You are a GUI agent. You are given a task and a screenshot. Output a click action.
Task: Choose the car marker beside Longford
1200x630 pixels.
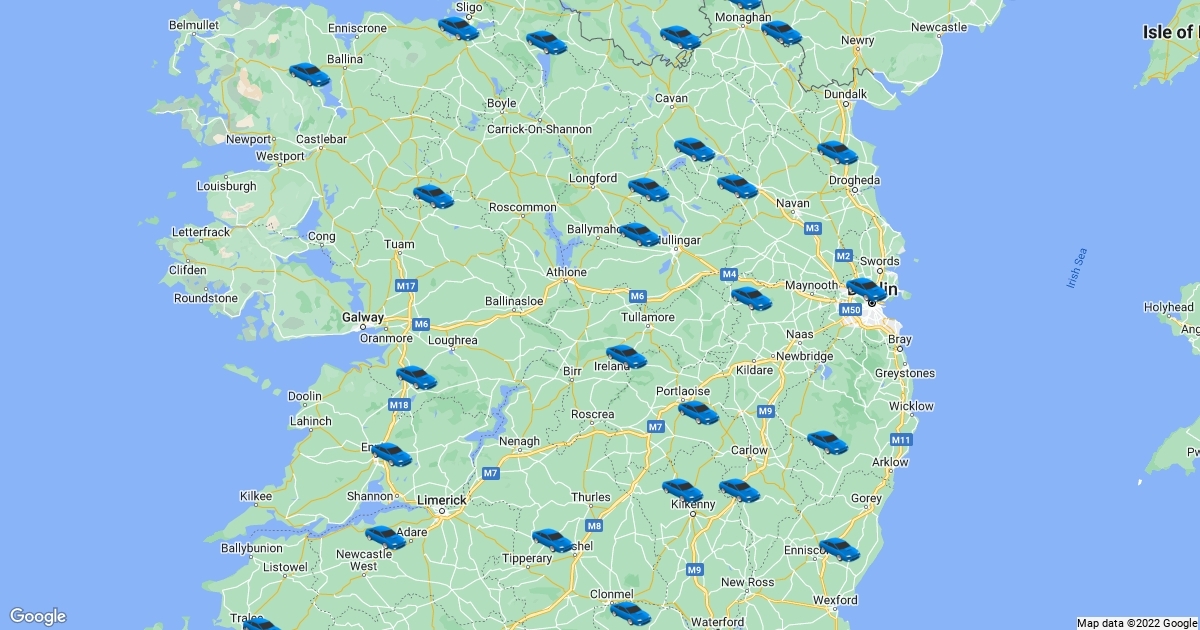pos(648,188)
